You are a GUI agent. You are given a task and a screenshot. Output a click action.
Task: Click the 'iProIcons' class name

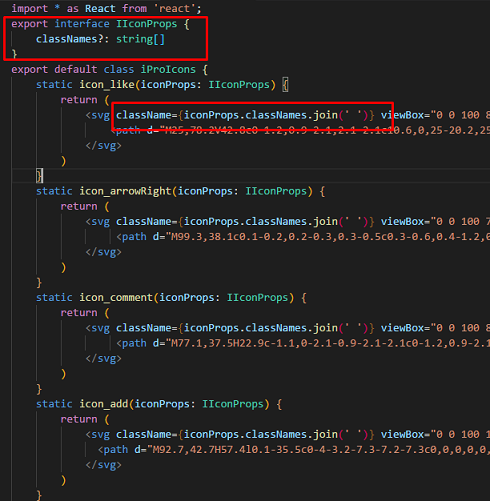pyautogui.click(x=168, y=70)
